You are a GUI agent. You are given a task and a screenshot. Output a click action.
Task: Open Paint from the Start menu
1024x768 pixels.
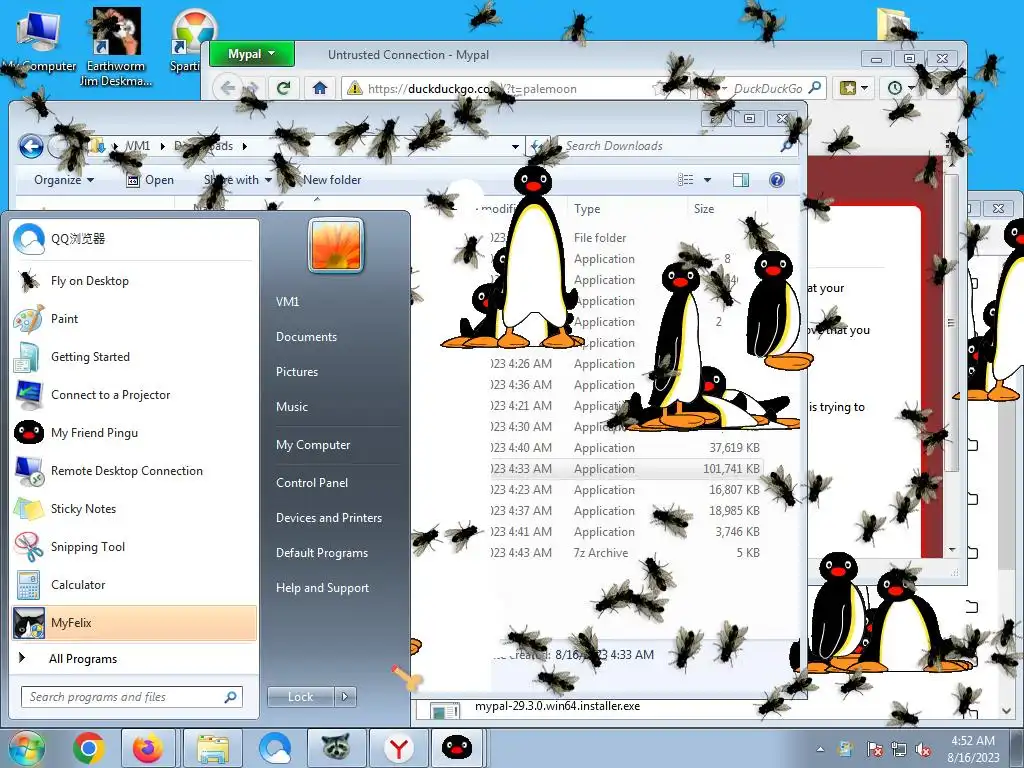[x=134, y=319]
